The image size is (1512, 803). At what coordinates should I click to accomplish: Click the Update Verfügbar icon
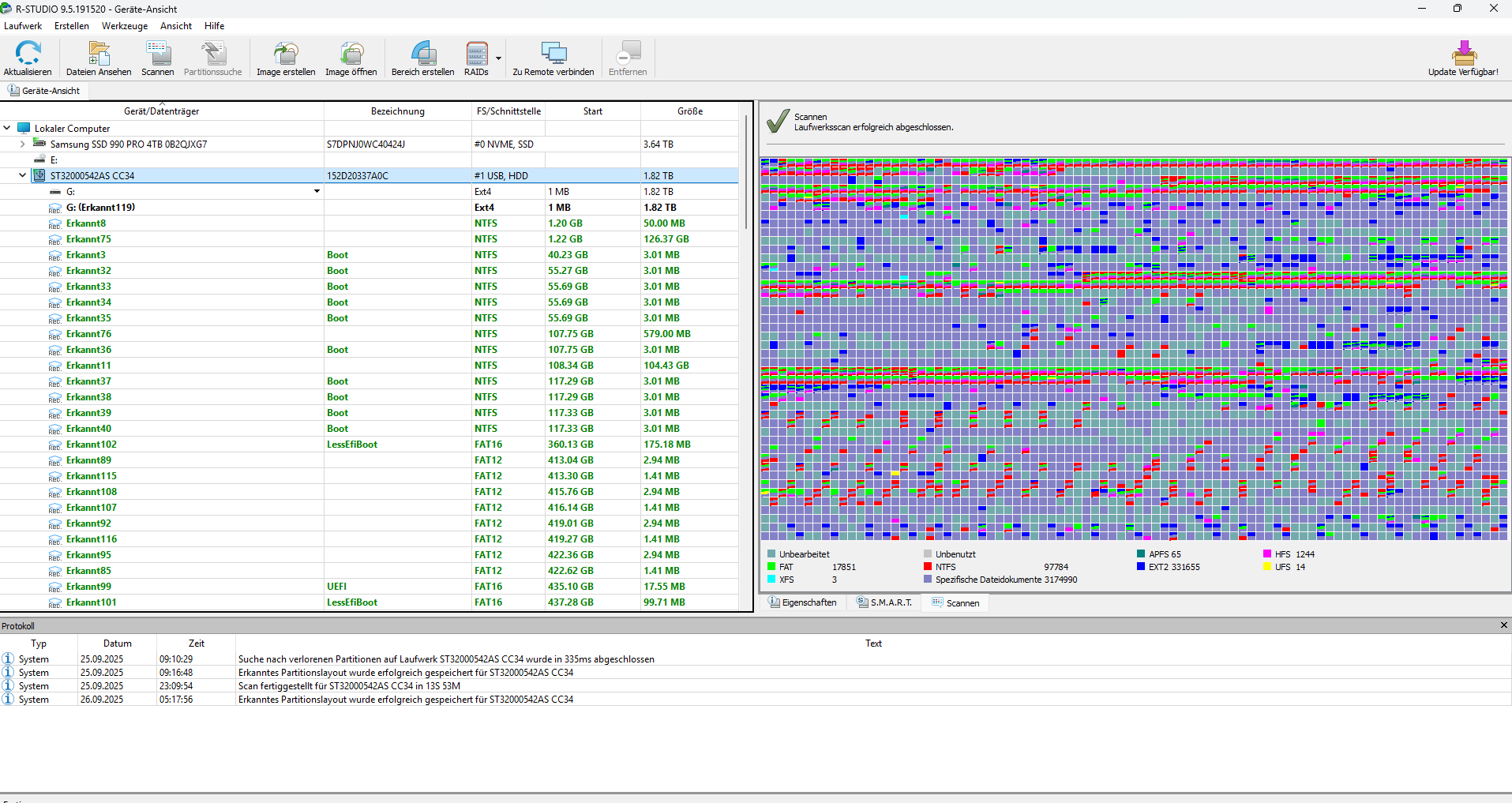[x=1463, y=53]
